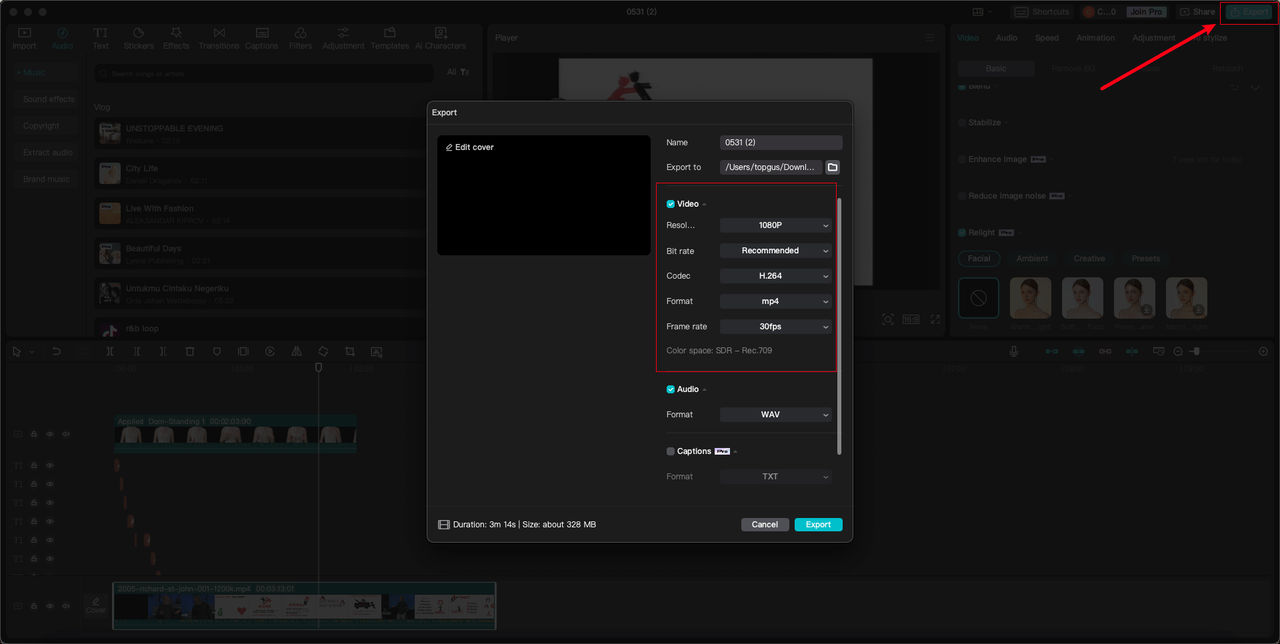The image size is (1280, 644).
Task: Open the Frame rate 30fps dropdown
Action: coord(776,326)
